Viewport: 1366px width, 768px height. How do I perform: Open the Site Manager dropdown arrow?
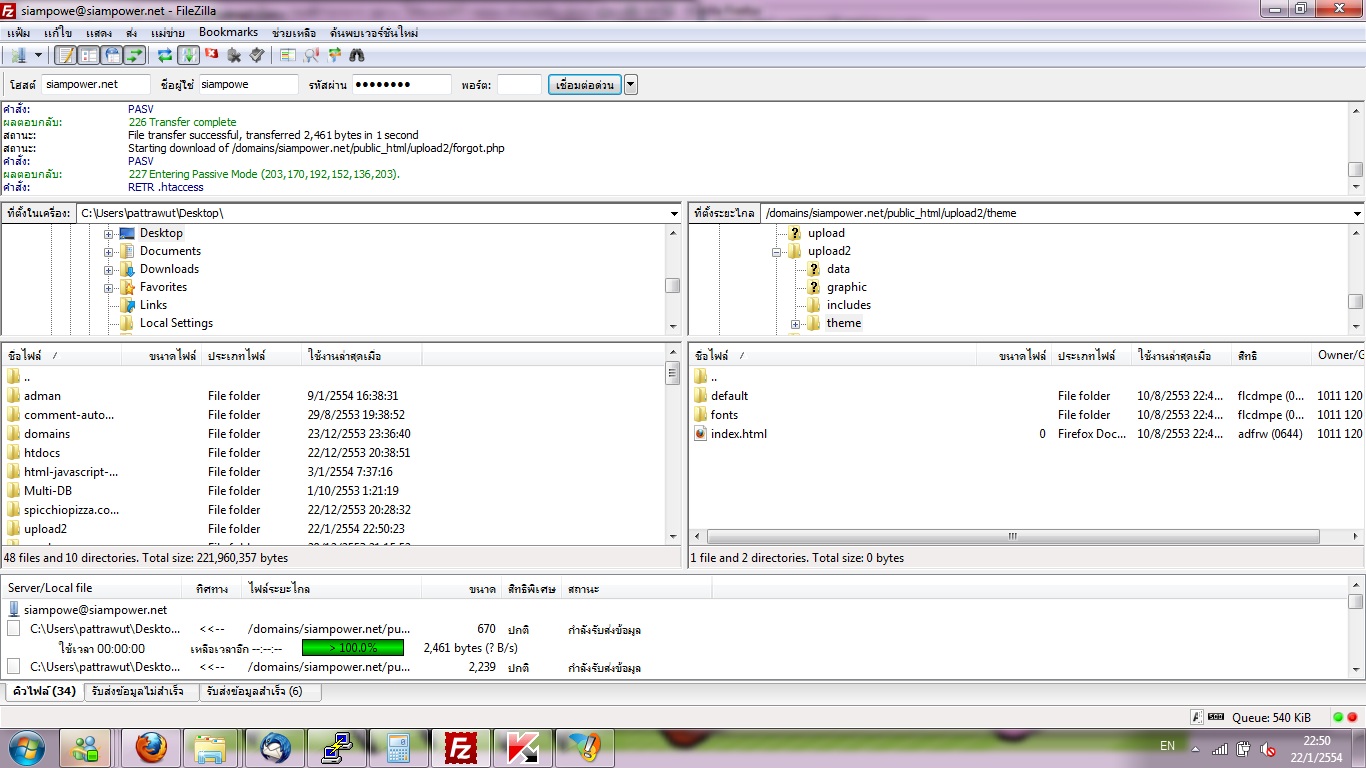38,55
